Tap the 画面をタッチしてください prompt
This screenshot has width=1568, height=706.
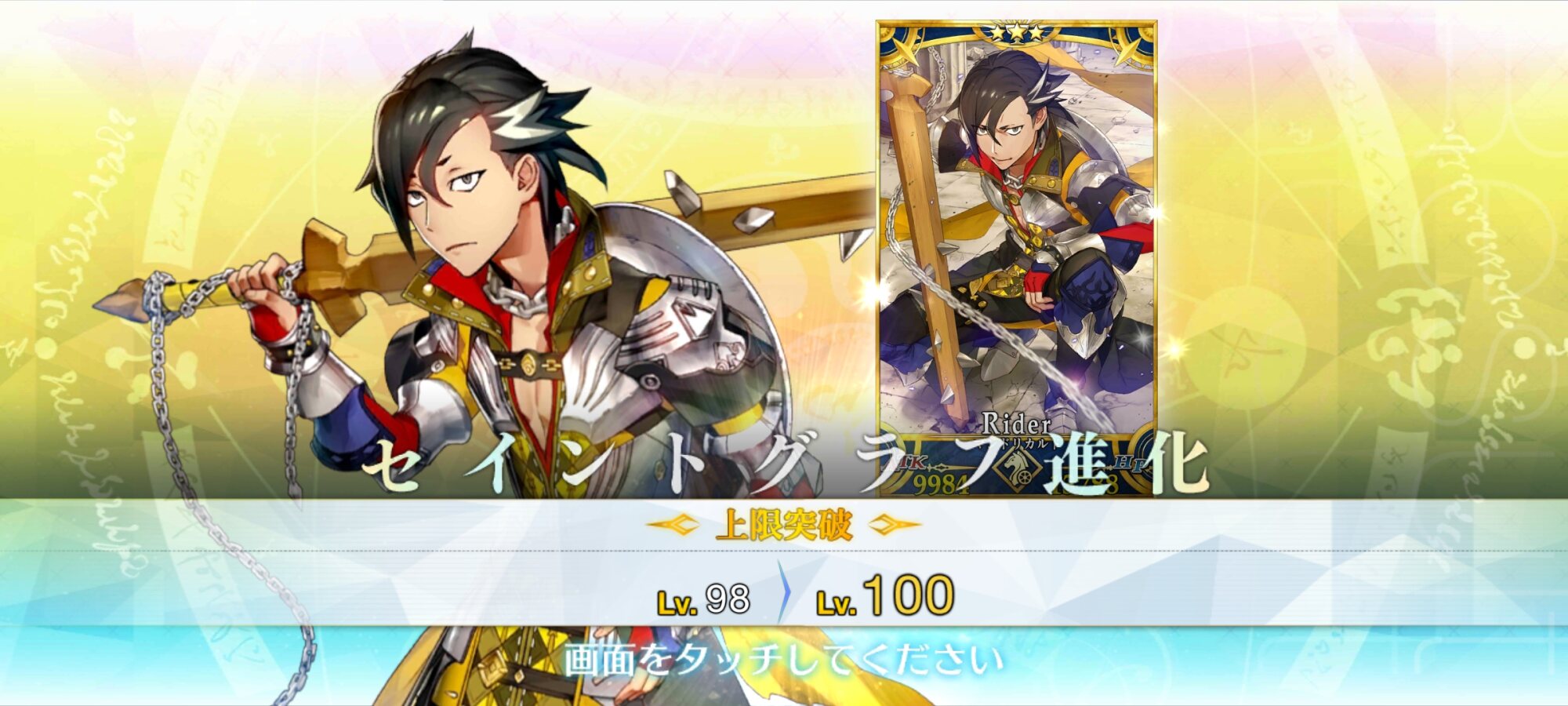(x=783, y=660)
